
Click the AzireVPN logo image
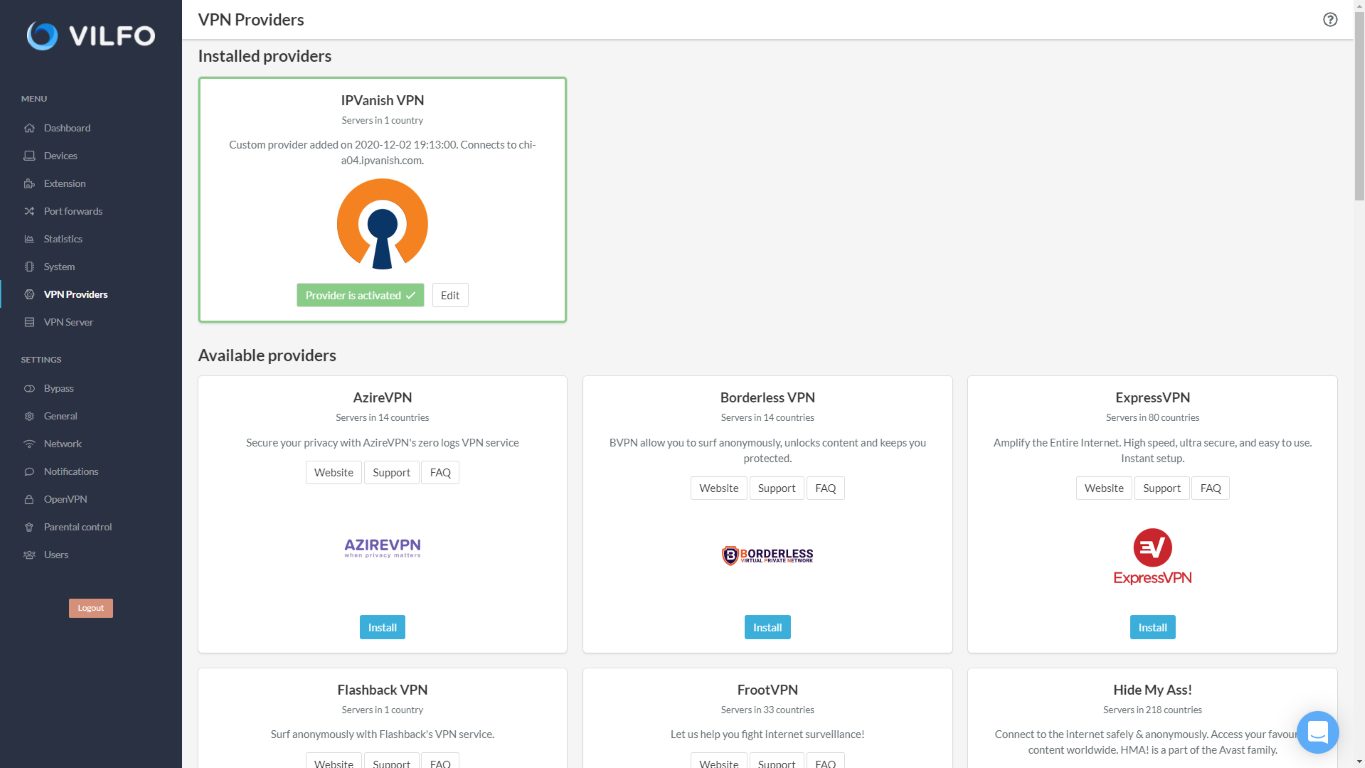[382, 547]
